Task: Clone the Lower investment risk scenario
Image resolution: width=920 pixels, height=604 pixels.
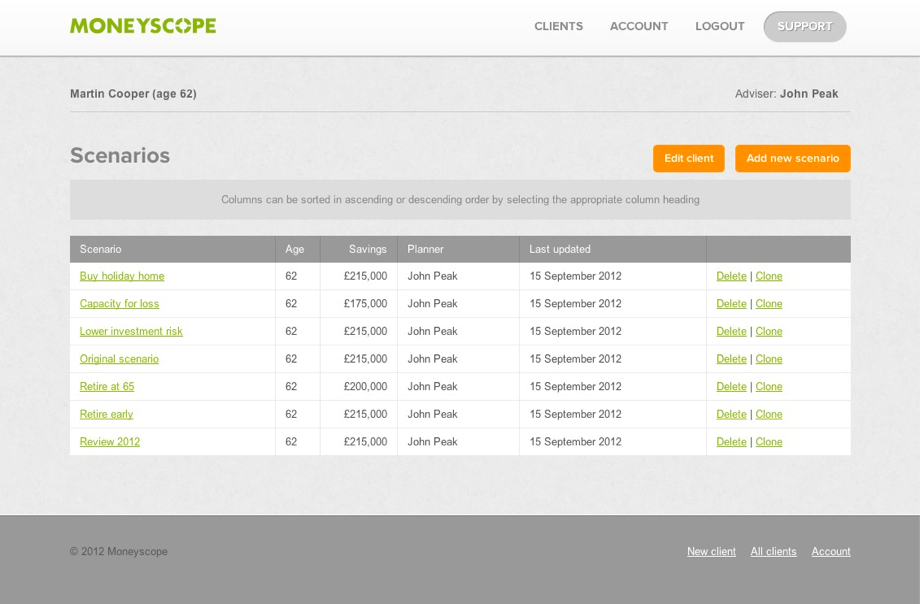Action: tap(769, 331)
